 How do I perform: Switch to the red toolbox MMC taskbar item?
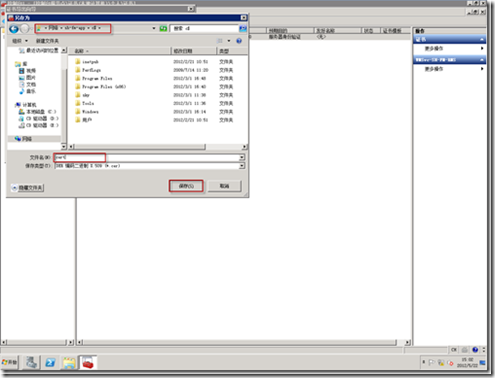88,362
